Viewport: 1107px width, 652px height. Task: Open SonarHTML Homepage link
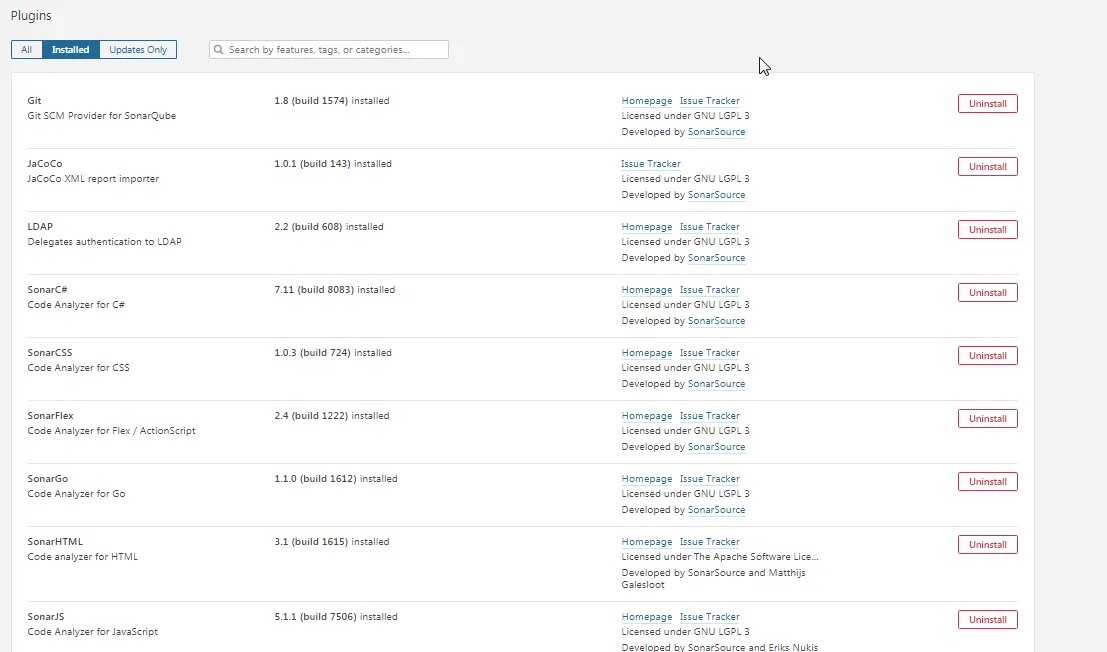click(x=647, y=542)
